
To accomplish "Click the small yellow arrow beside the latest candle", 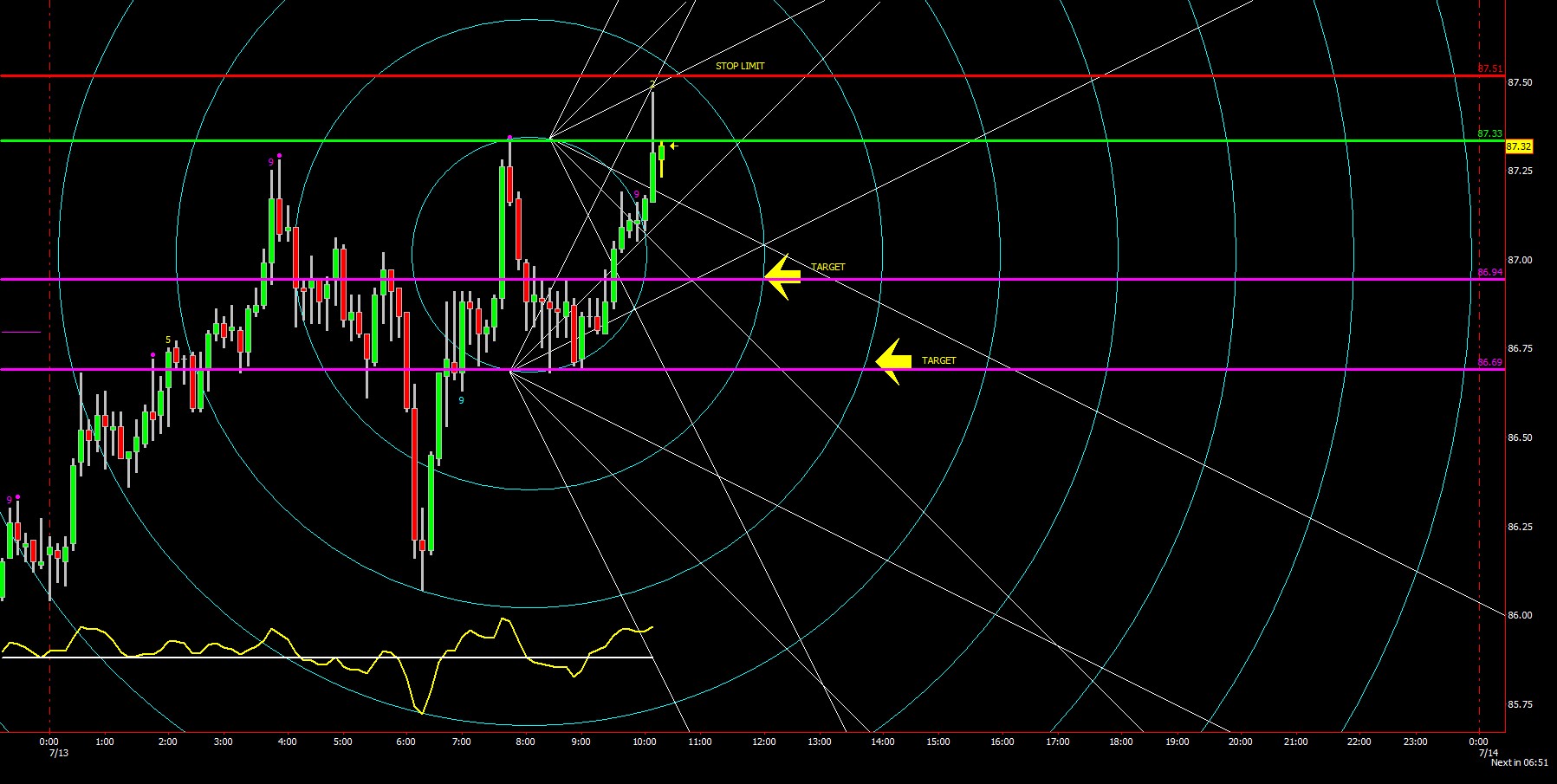I will (673, 146).
